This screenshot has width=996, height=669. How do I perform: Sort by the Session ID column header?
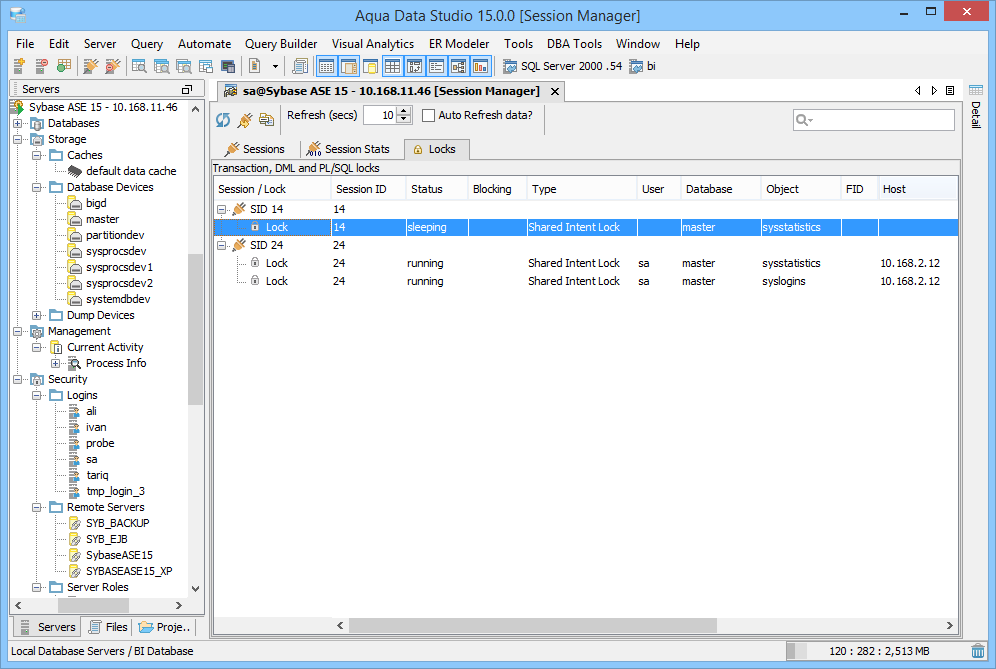[x=368, y=189]
